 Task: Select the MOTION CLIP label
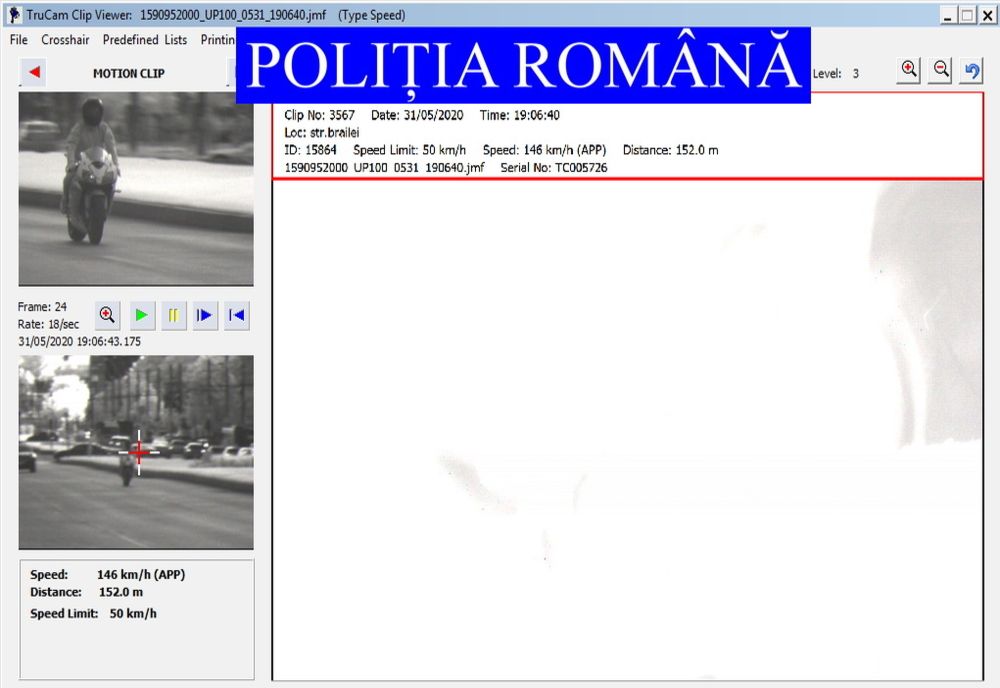click(128, 72)
